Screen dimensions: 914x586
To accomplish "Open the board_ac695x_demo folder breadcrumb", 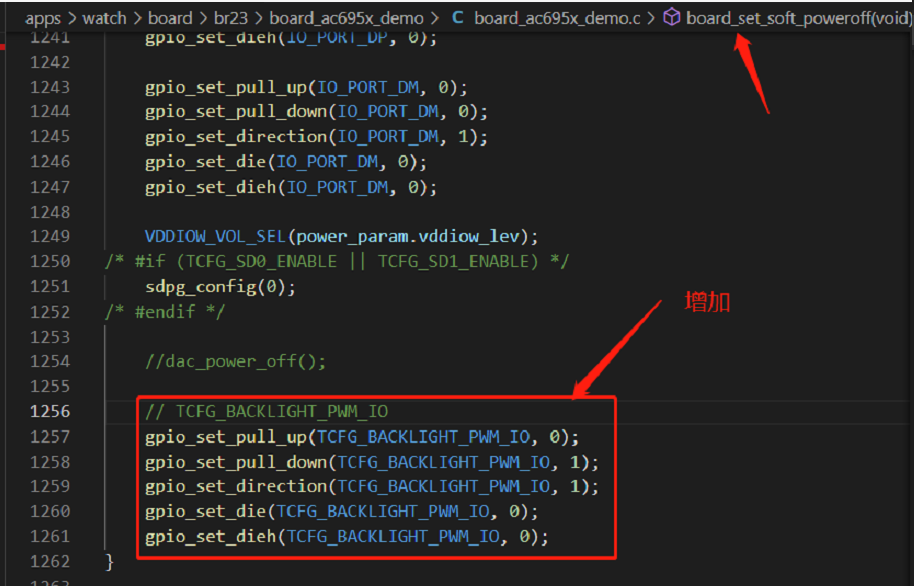I will (x=347, y=19).
